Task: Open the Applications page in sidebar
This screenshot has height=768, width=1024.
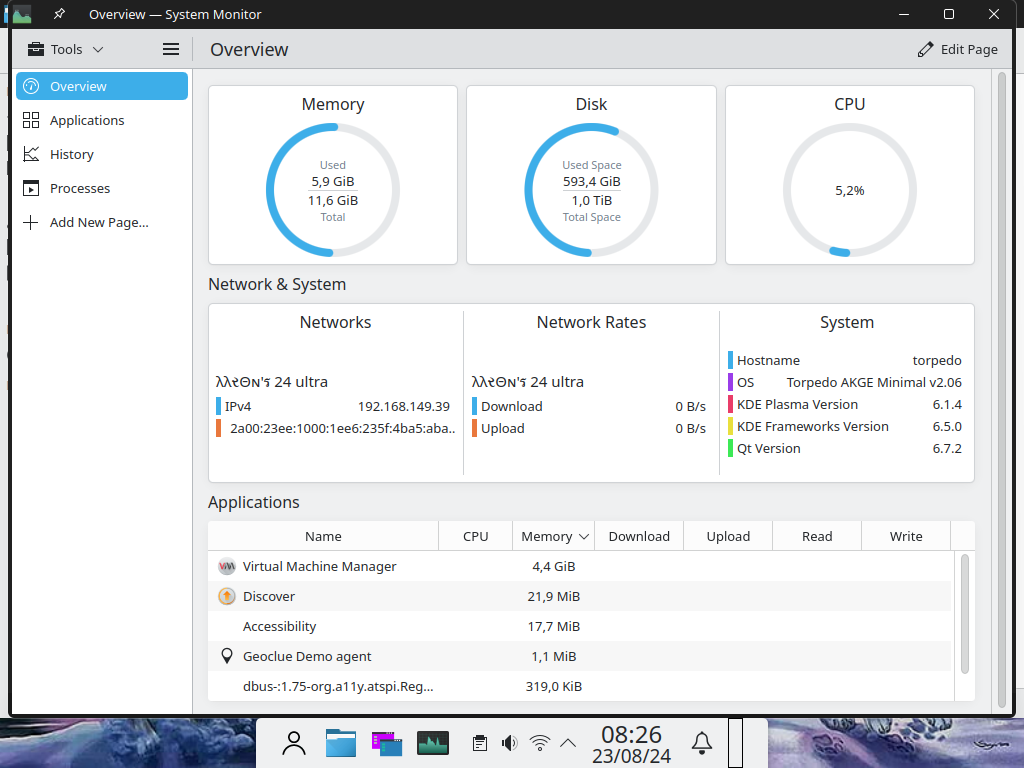Action: [102, 120]
